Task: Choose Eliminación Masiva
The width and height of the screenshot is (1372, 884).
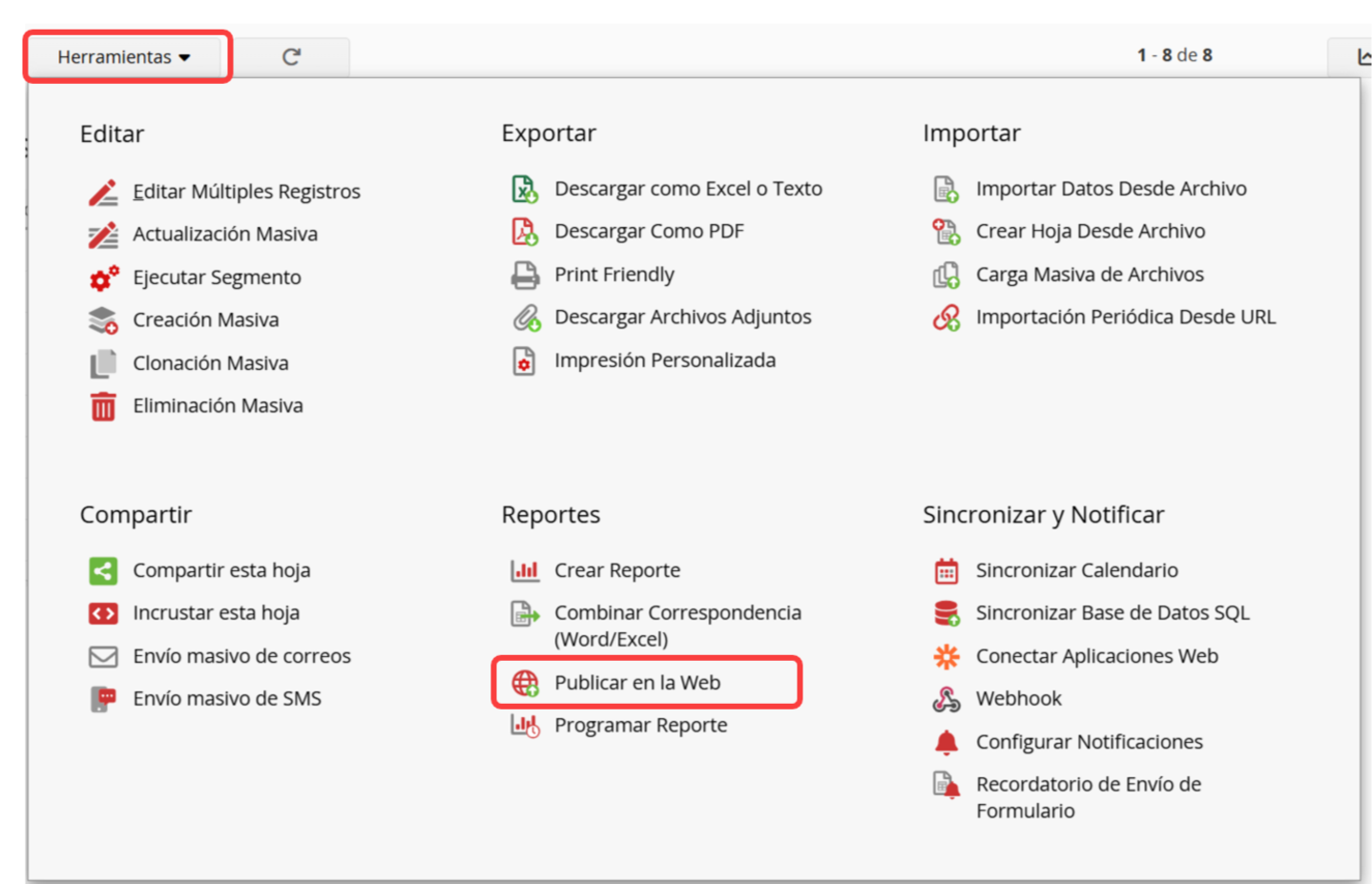Action: tap(218, 406)
